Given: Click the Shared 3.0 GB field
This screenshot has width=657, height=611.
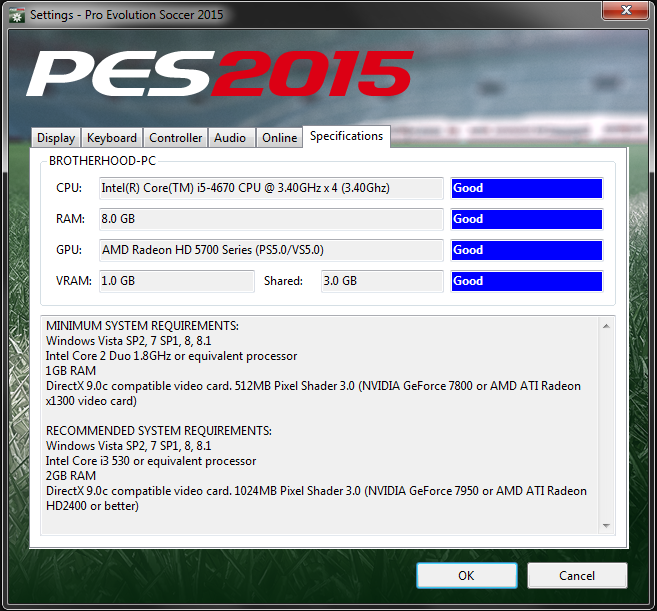Looking at the screenshot, I should click(x=382, y=281).
